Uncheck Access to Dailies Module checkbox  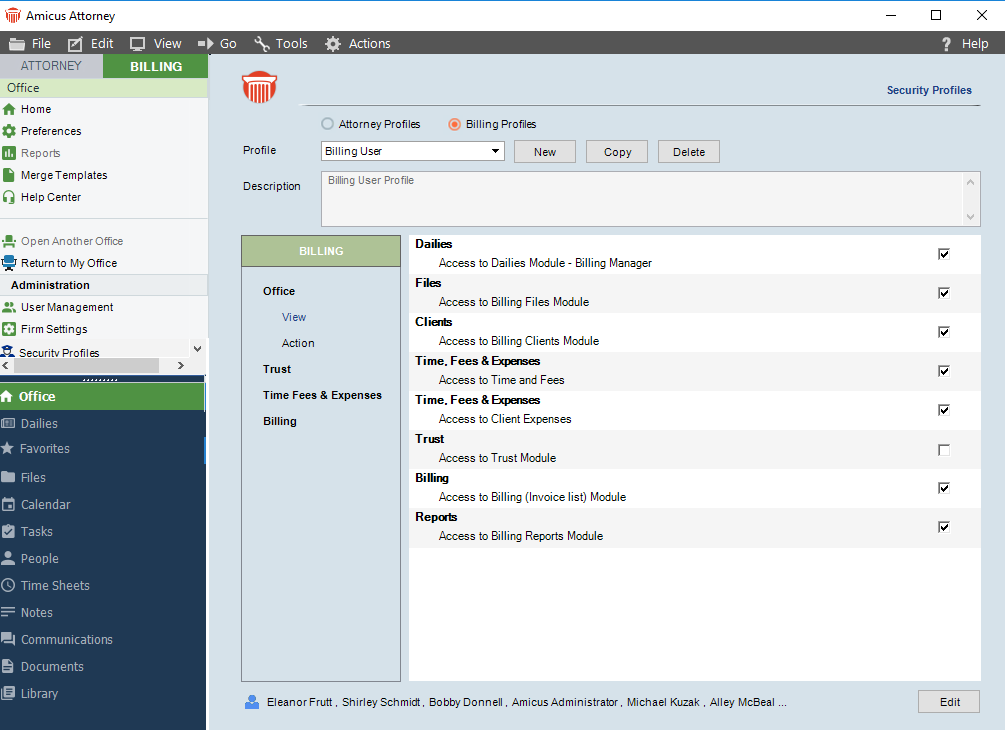point(943,254)
